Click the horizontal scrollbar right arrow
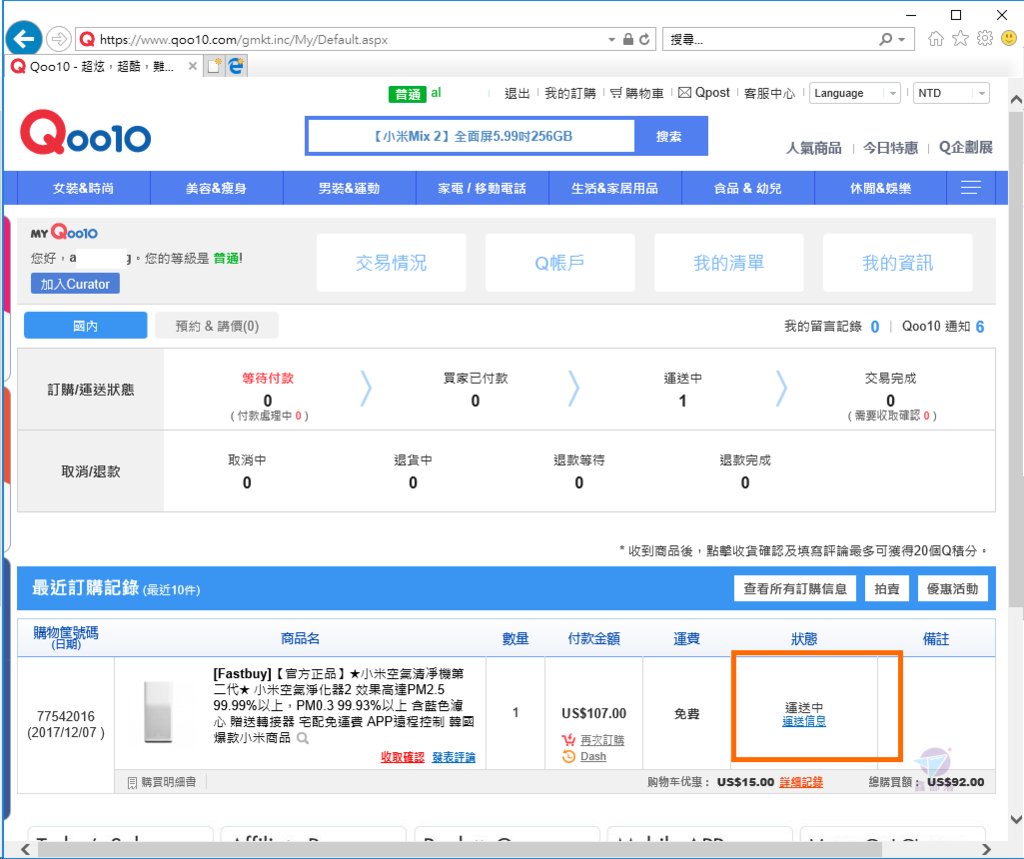This screenshot has width=1024, height=859. click(x=986, y=849)
